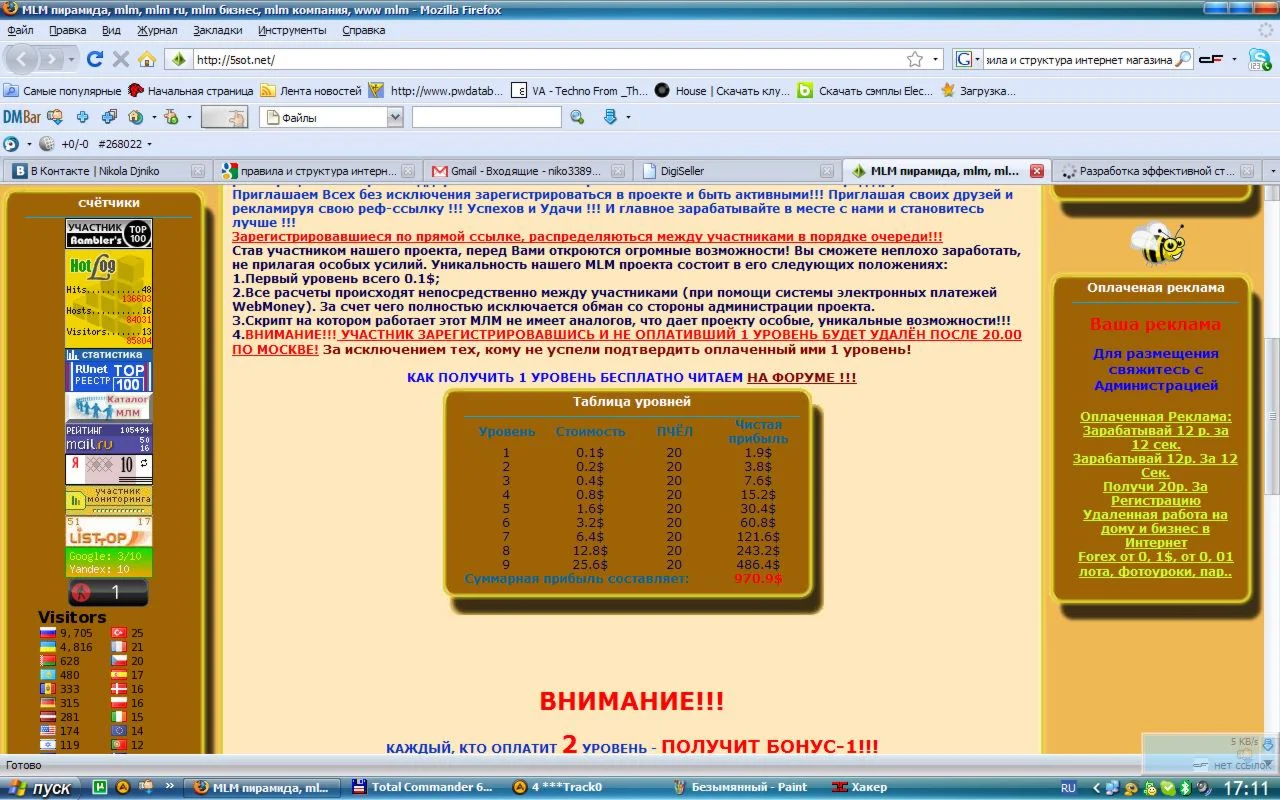
Task: Click the Каталог МЛМ banner
Action: pos(109,407)
